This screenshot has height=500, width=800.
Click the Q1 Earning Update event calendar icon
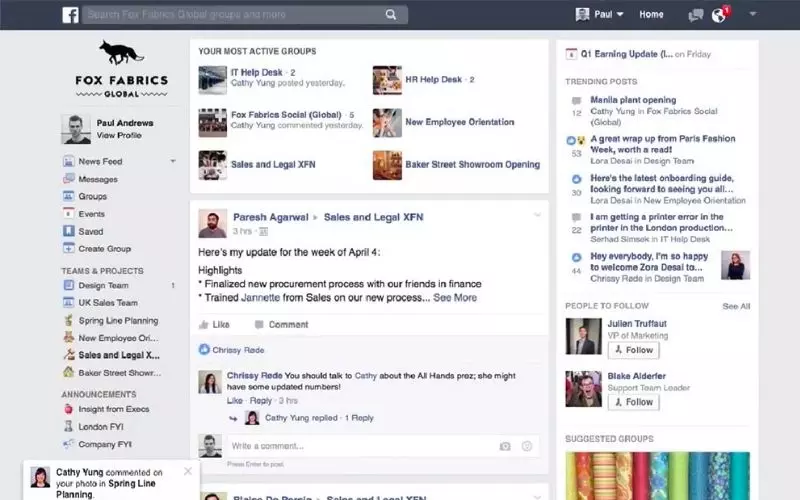pyautogui.click(x=571, y=54)
